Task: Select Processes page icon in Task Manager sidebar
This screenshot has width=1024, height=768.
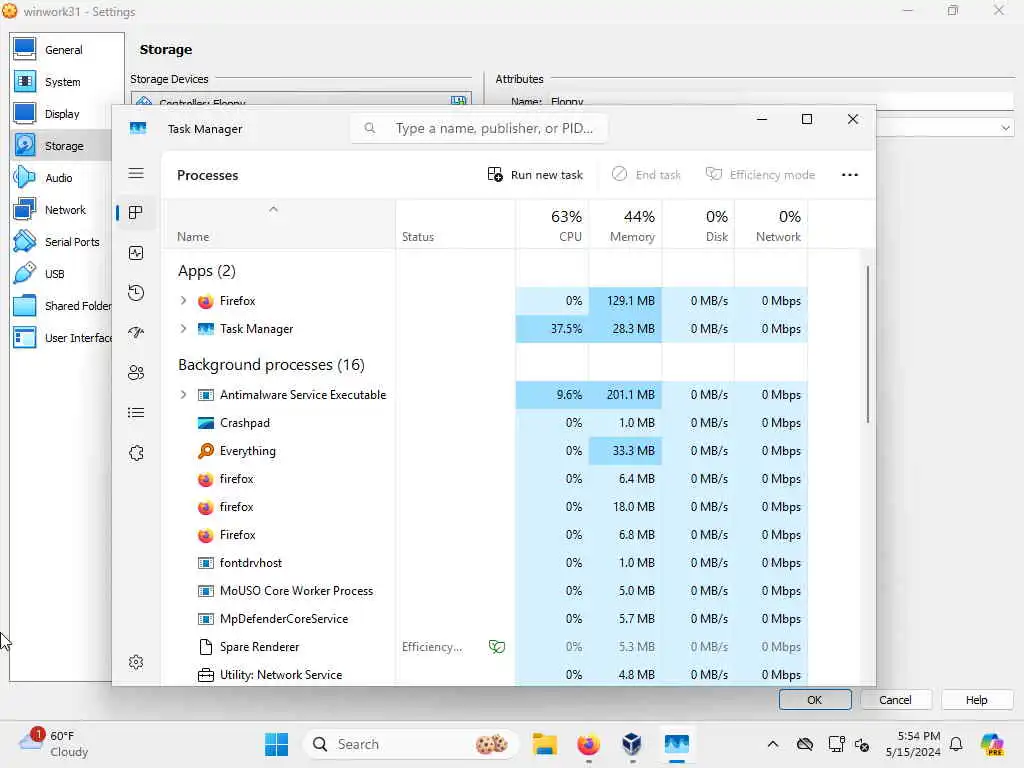Action: click(x=136, y=213)
